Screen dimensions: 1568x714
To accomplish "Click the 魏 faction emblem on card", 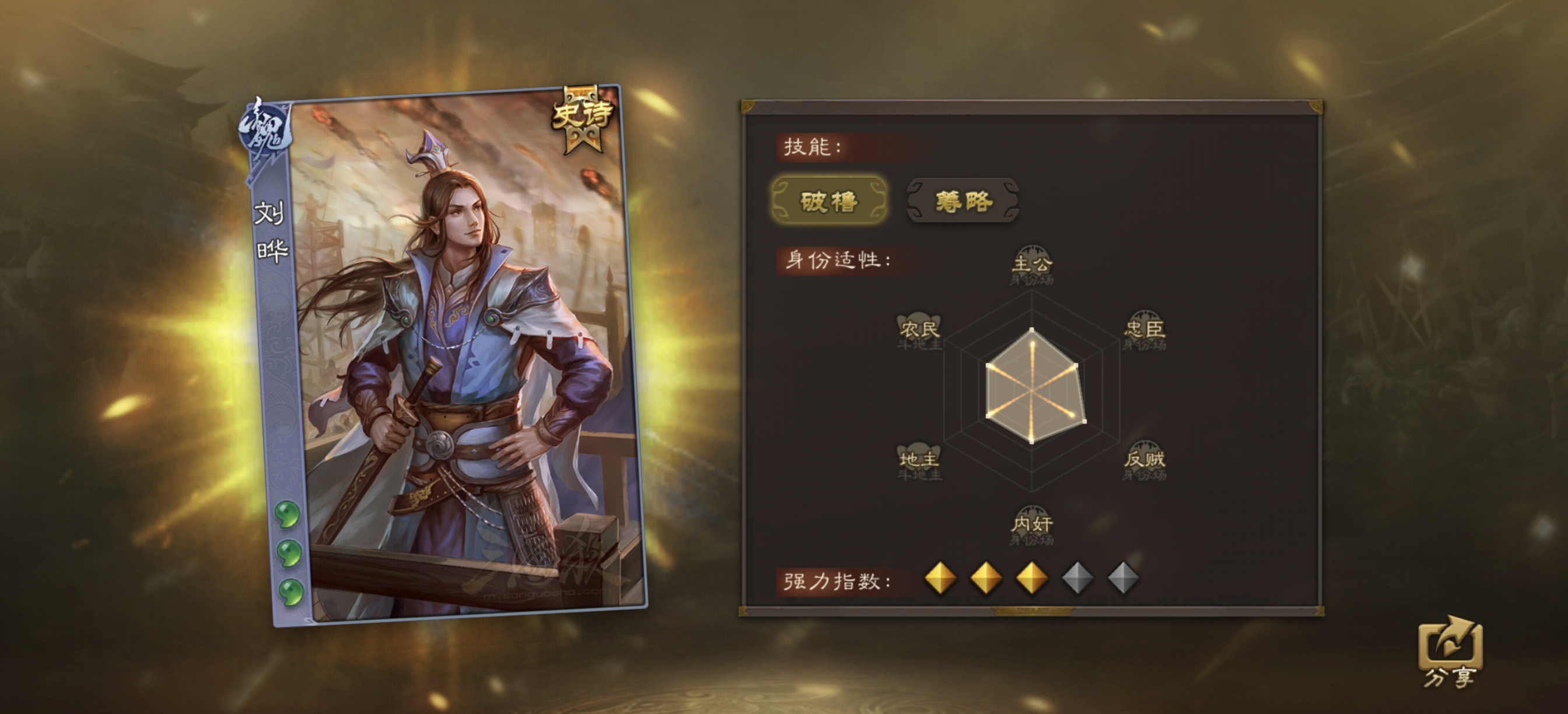I will tap(267, 132).
